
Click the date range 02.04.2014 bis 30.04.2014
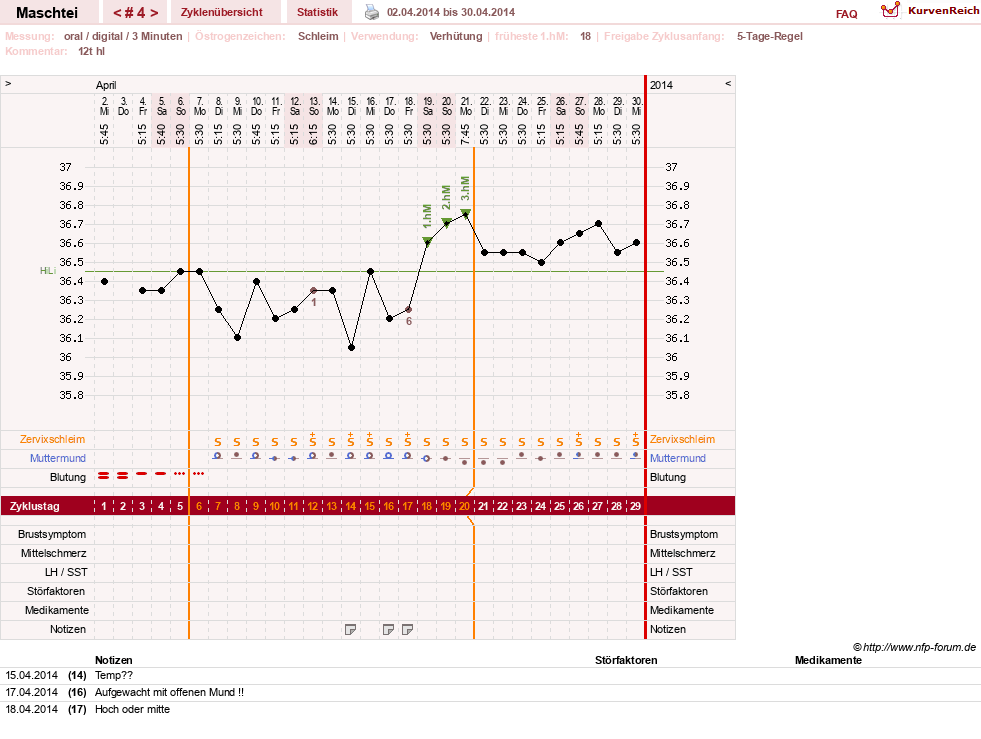pos(451,12)
